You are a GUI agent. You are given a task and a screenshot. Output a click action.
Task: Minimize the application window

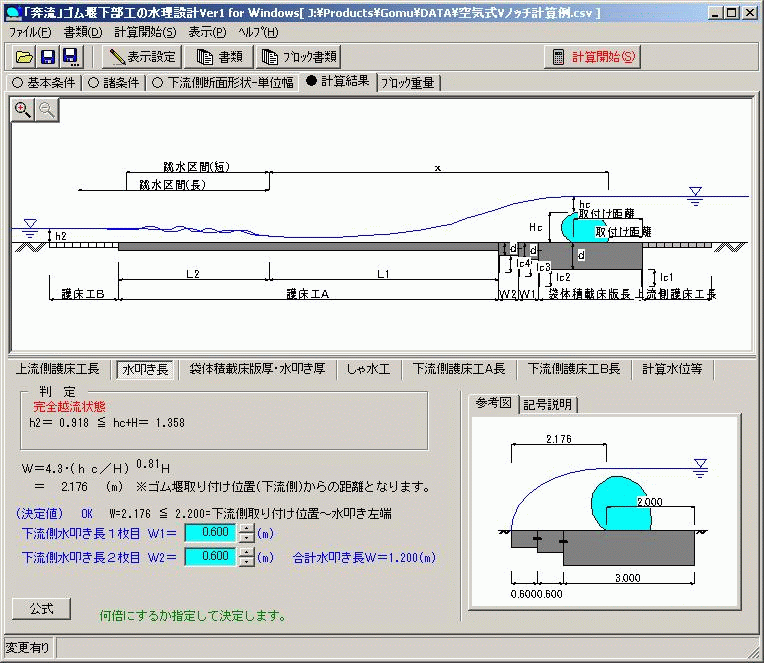point(715,13)
